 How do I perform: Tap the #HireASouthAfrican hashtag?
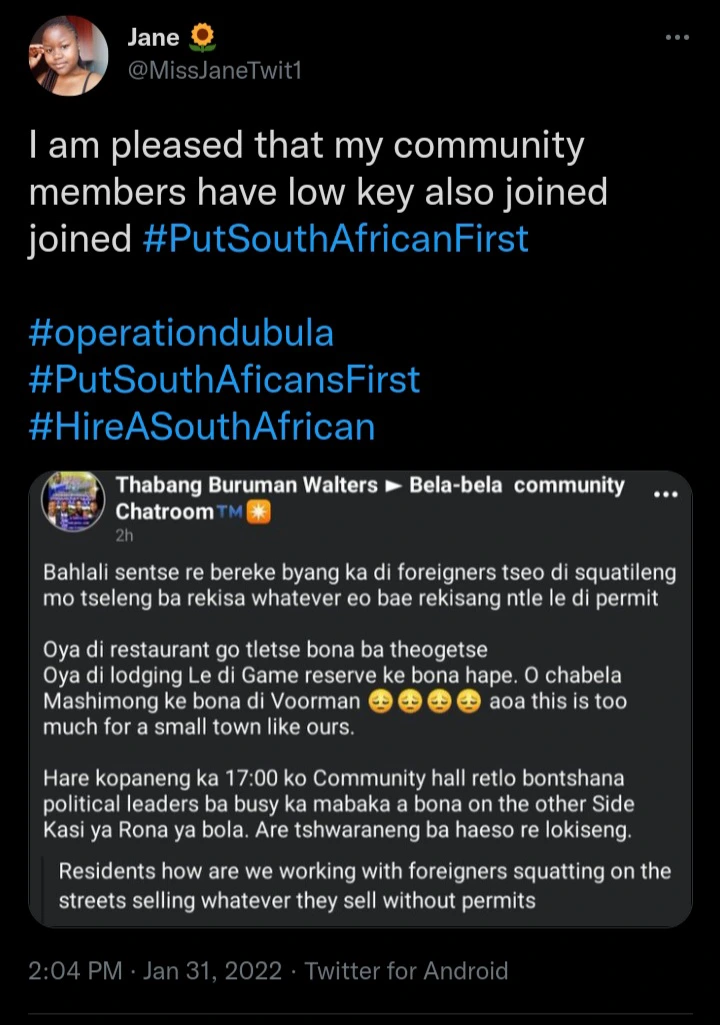coord(202,426)
